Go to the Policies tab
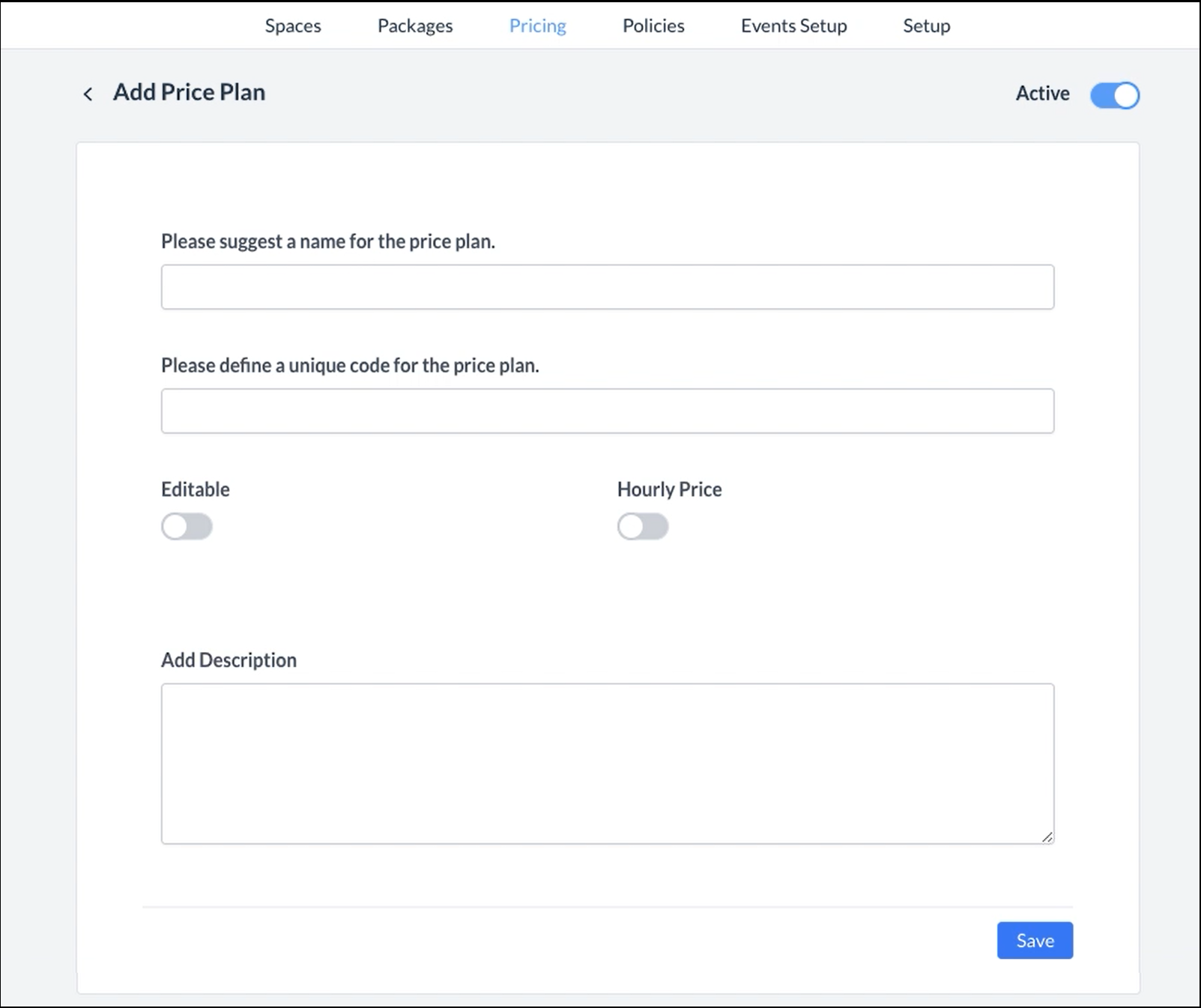 (x=653, y=25)
